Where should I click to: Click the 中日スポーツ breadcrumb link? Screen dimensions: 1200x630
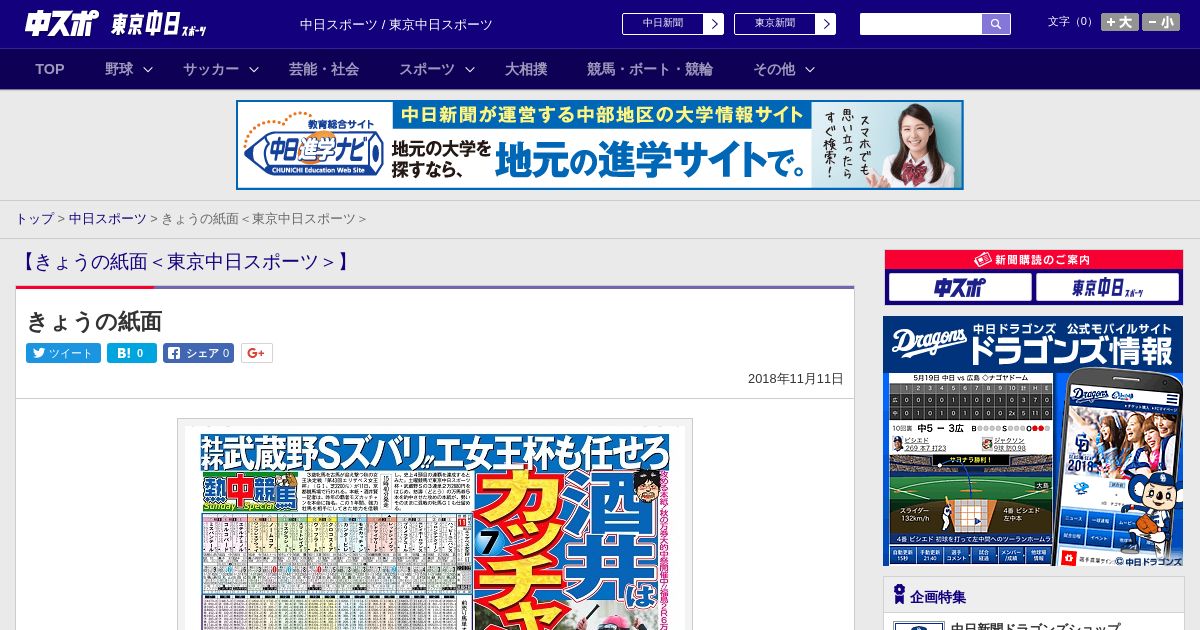click(108, 218)
